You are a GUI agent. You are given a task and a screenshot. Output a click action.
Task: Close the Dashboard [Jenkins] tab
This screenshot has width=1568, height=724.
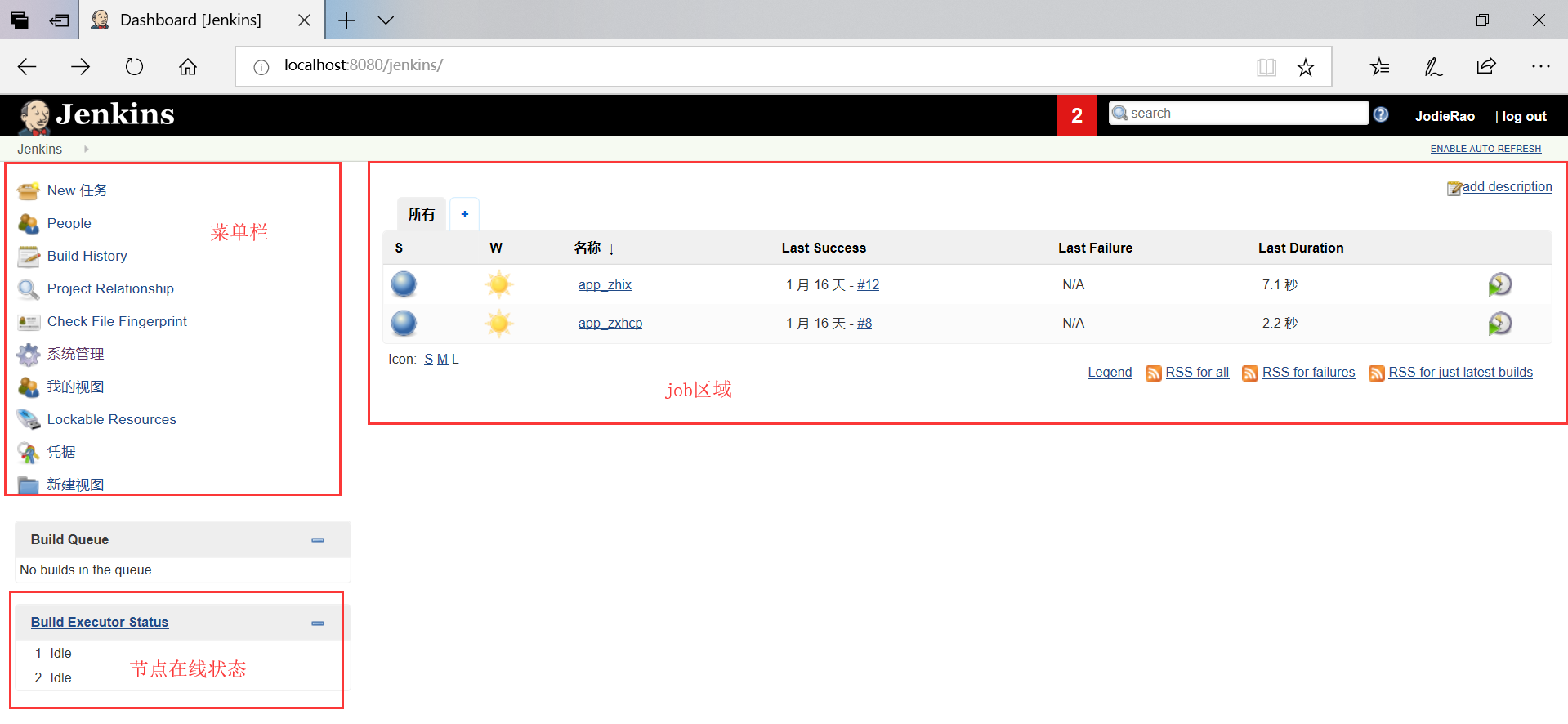[304, 20]
